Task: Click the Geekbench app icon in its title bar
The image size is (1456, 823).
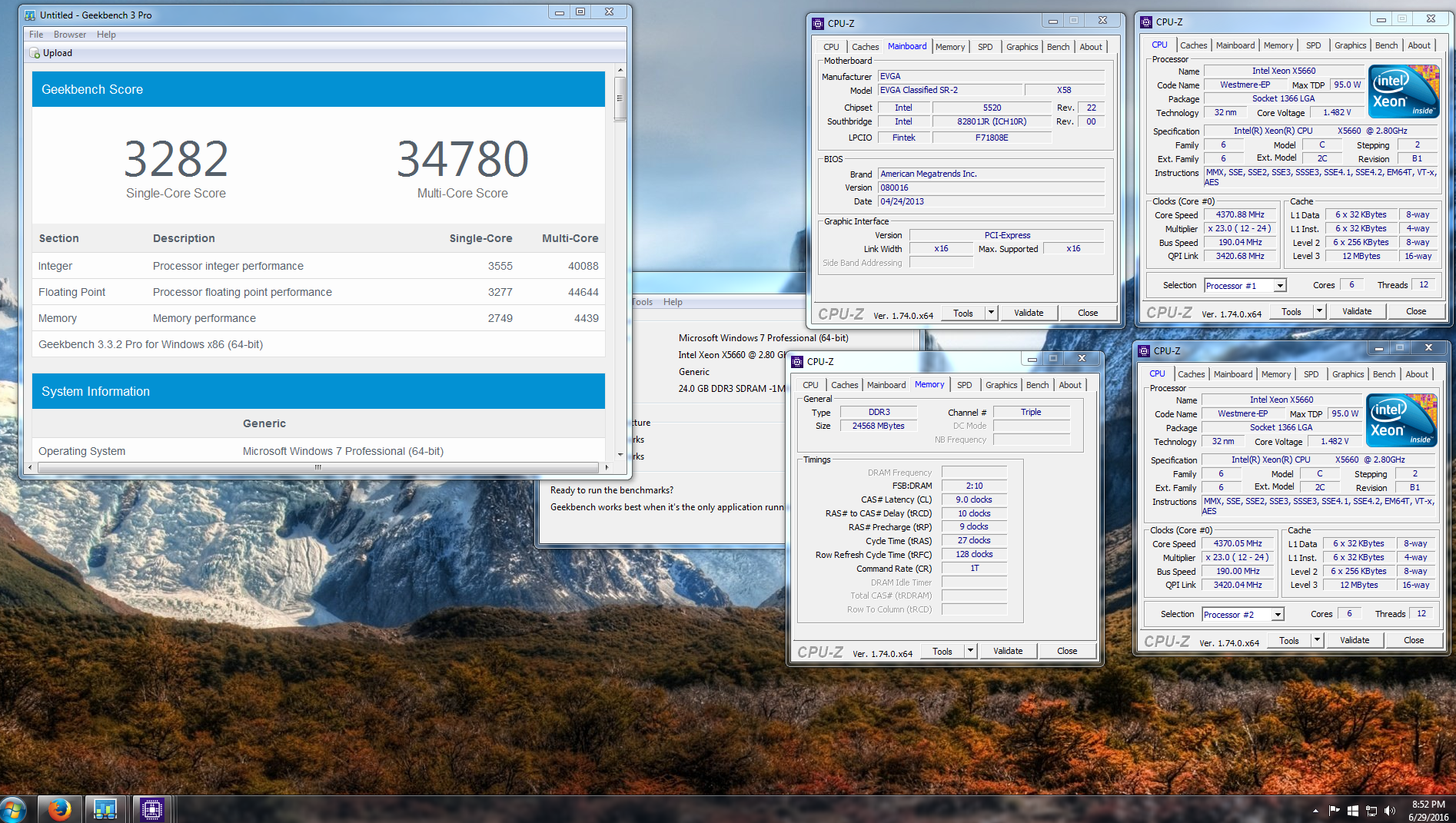Action: point(30,15)
